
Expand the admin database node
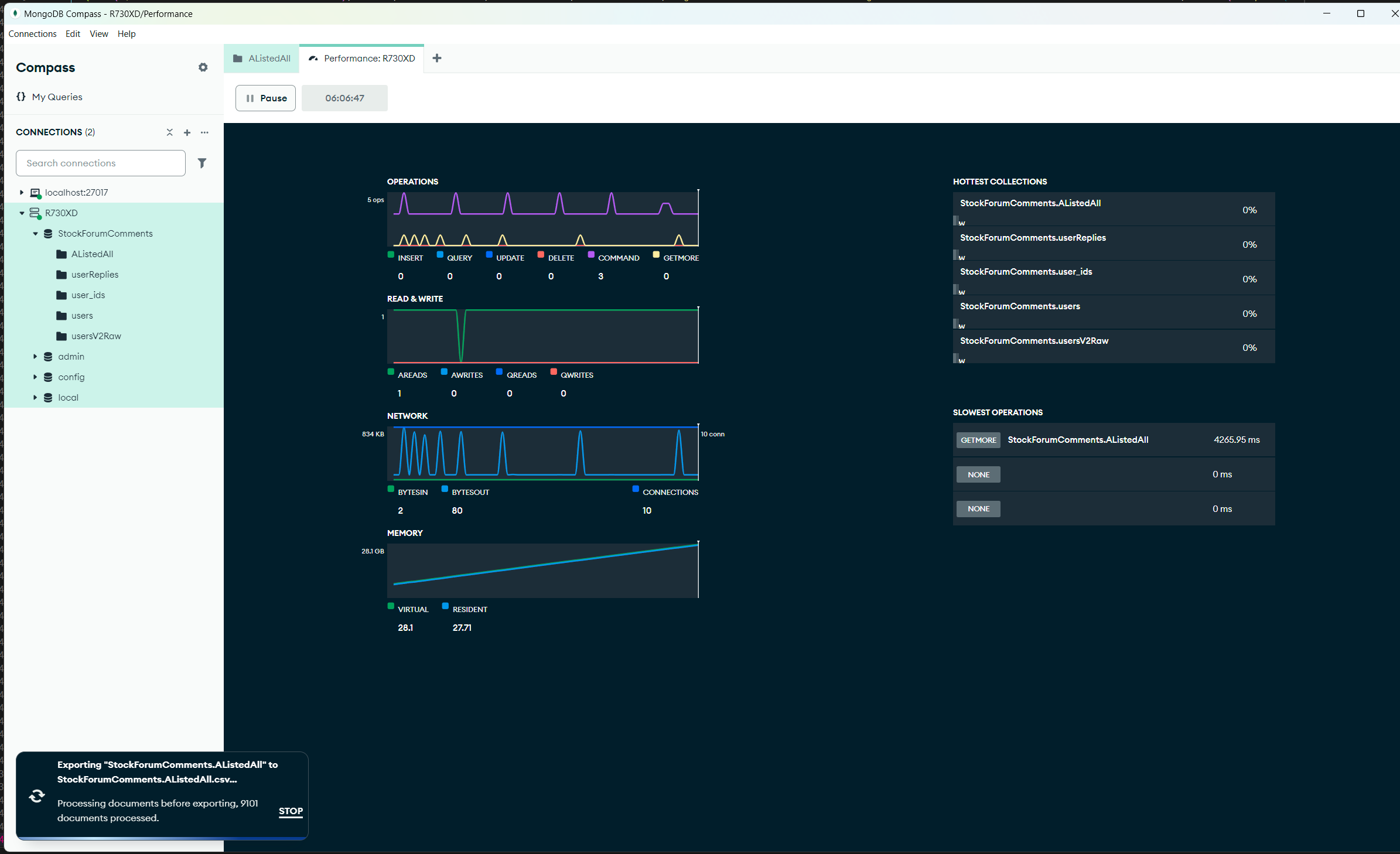coord(35,357)
